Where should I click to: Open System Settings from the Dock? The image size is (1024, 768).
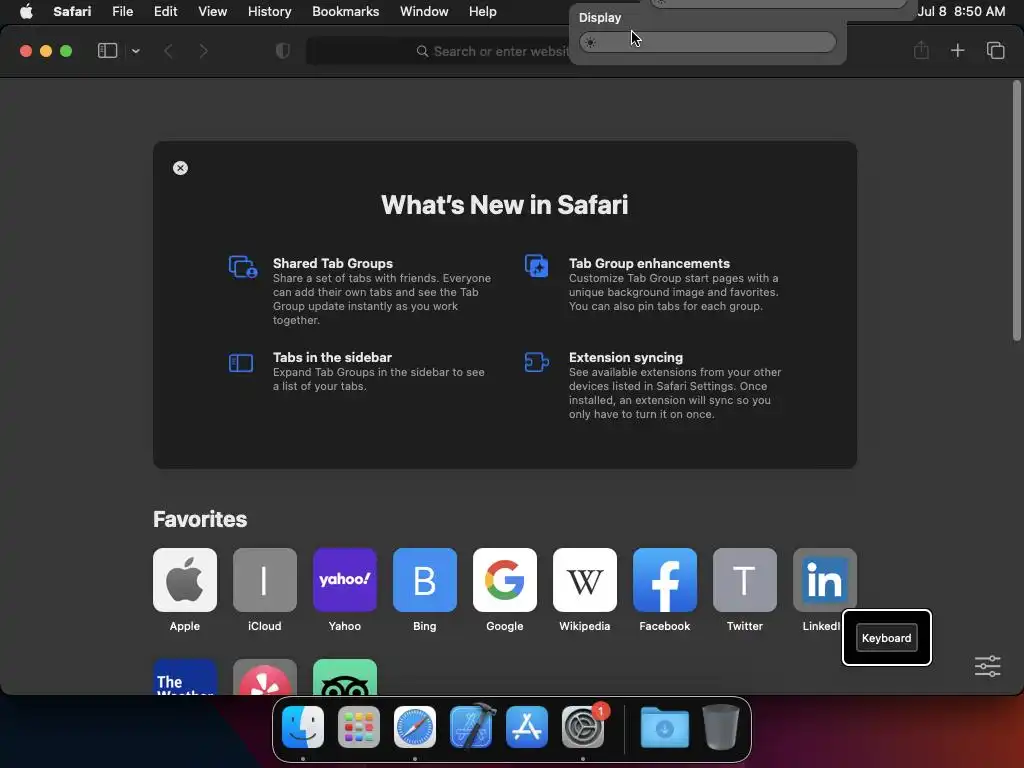pos(583,727)
